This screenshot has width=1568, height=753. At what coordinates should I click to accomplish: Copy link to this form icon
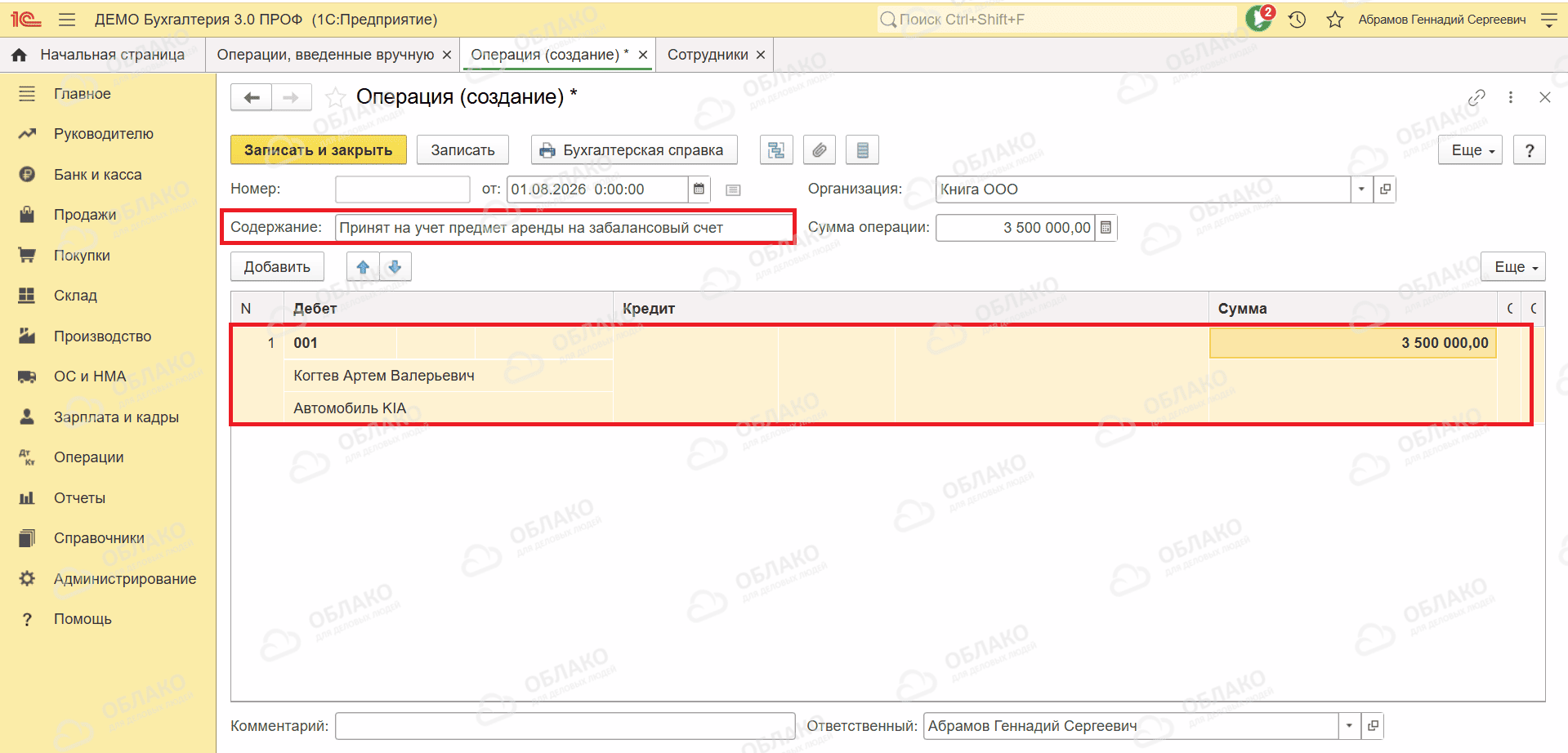(1476, 97)
